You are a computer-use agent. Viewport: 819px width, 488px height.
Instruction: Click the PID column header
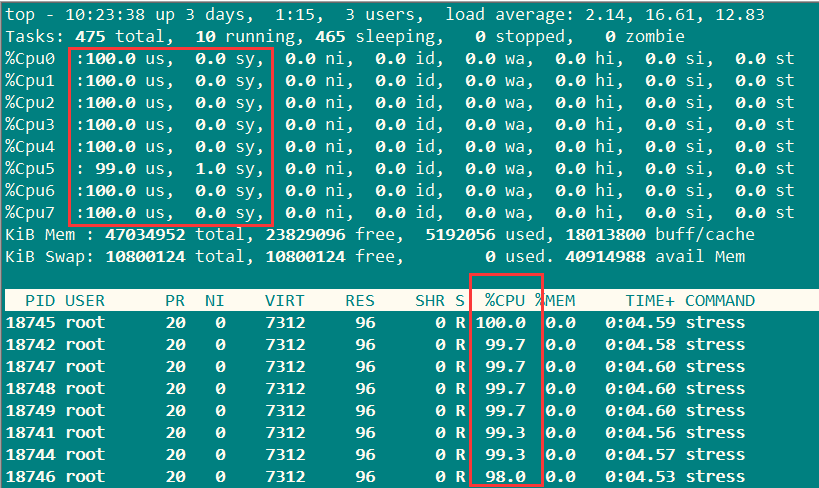coord(40,300)
